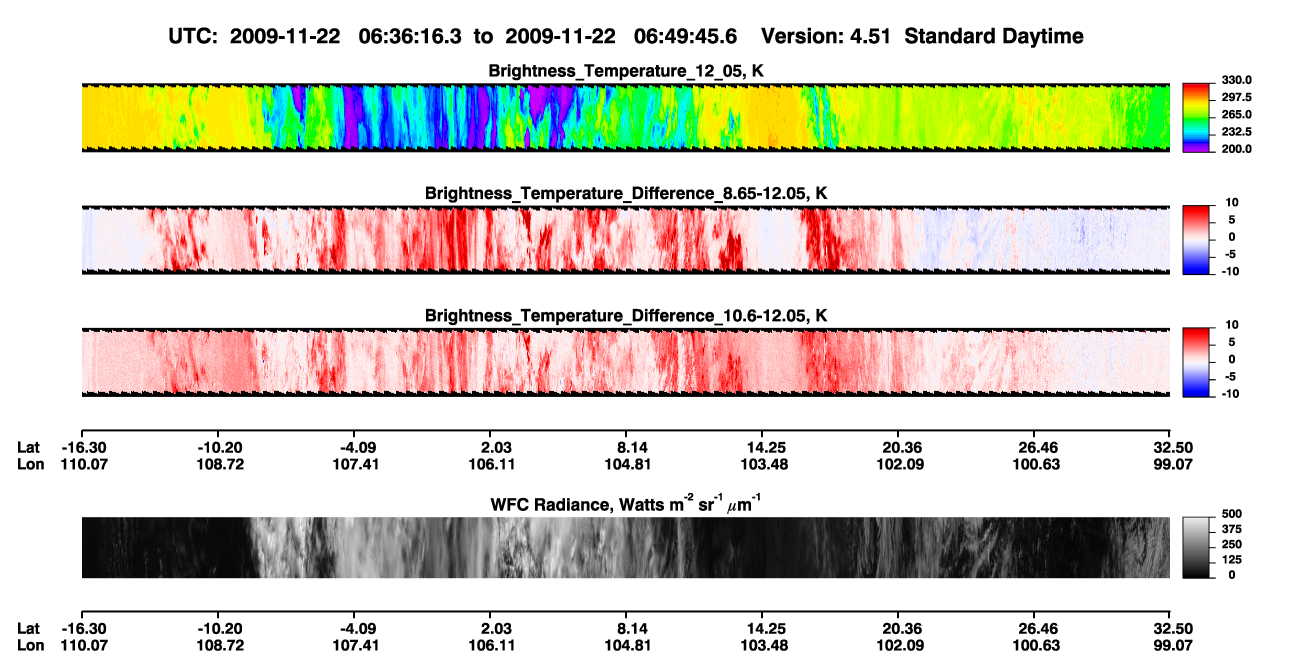The width and height of the screenshot is (1300, 667).
Task: Click the 125 label on the WFC colorbar
Action: point(1230,560)
